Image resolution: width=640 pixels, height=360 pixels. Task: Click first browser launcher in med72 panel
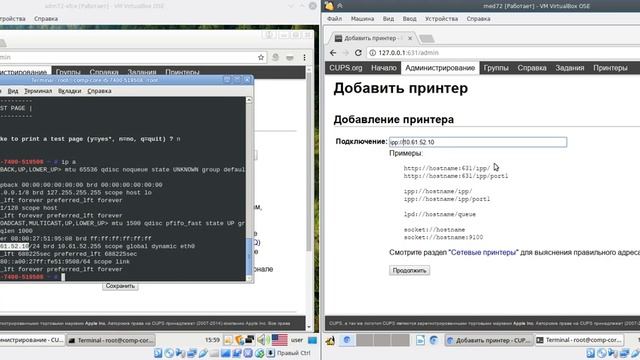[x=347, y=340]
